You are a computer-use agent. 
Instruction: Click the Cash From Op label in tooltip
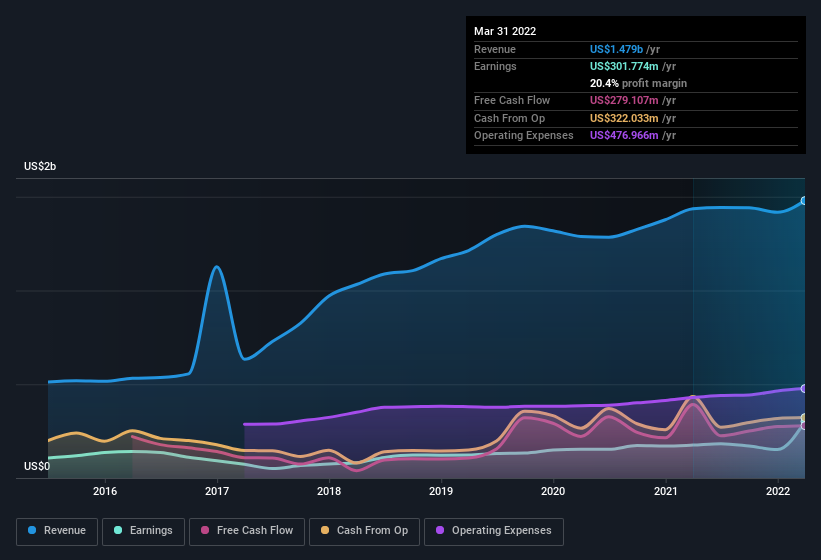pos(509,118)
